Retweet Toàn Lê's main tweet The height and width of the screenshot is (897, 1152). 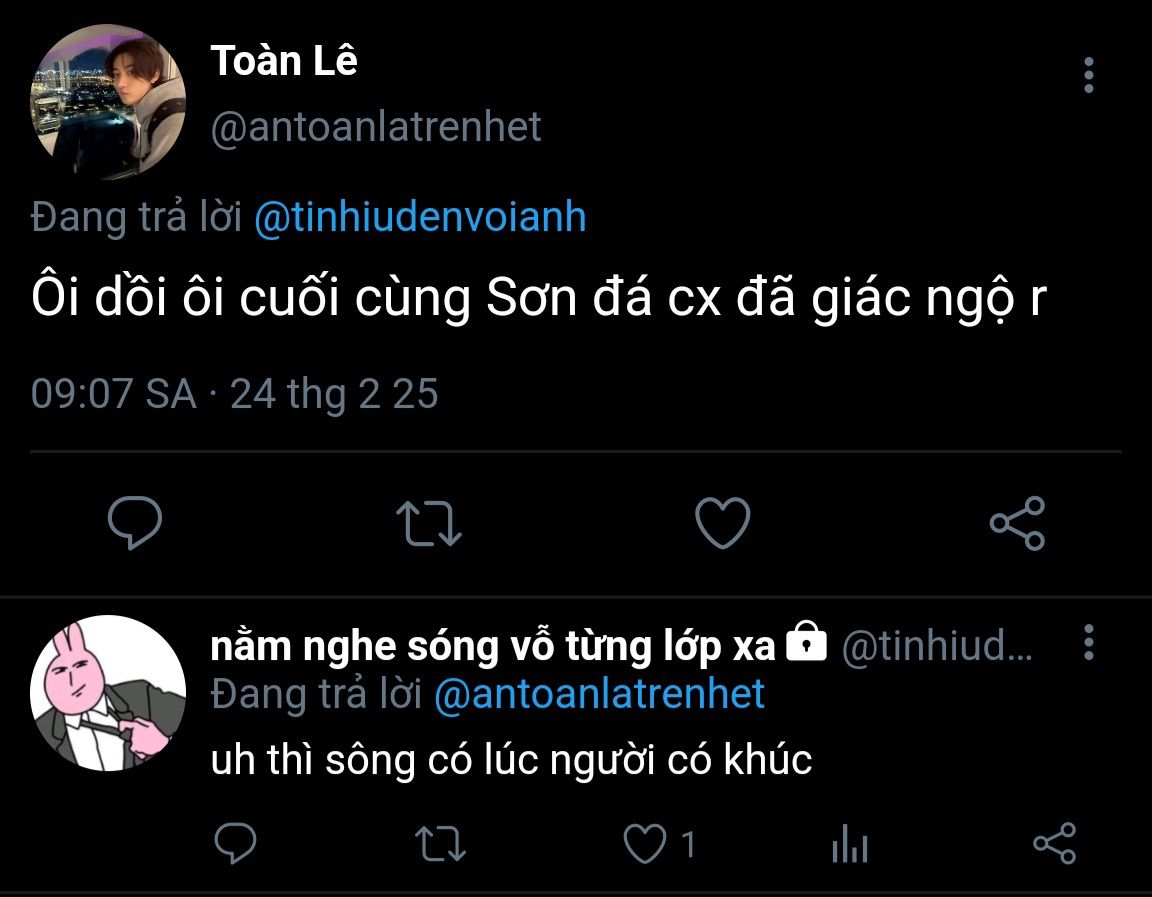tap(429, 524)
